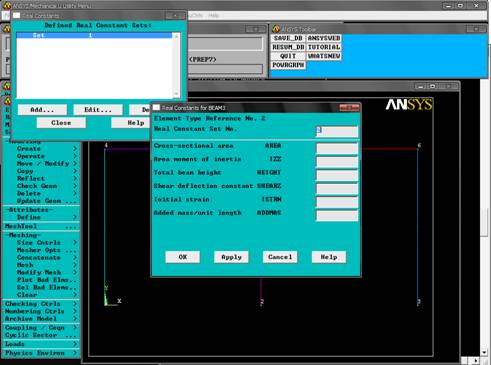Click the Initial strain ISTRN field
This screenshot has height=365, width=491.
click(337, 202)
